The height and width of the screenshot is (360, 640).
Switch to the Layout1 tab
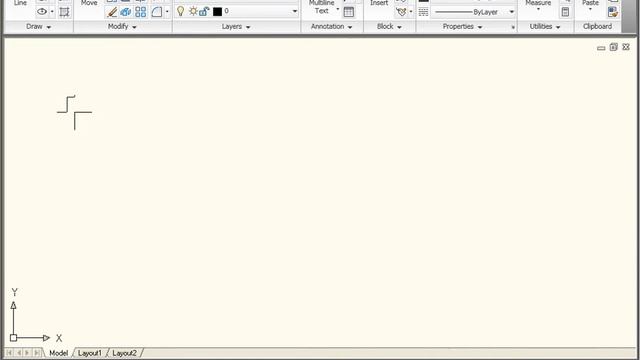coord(89,353)
